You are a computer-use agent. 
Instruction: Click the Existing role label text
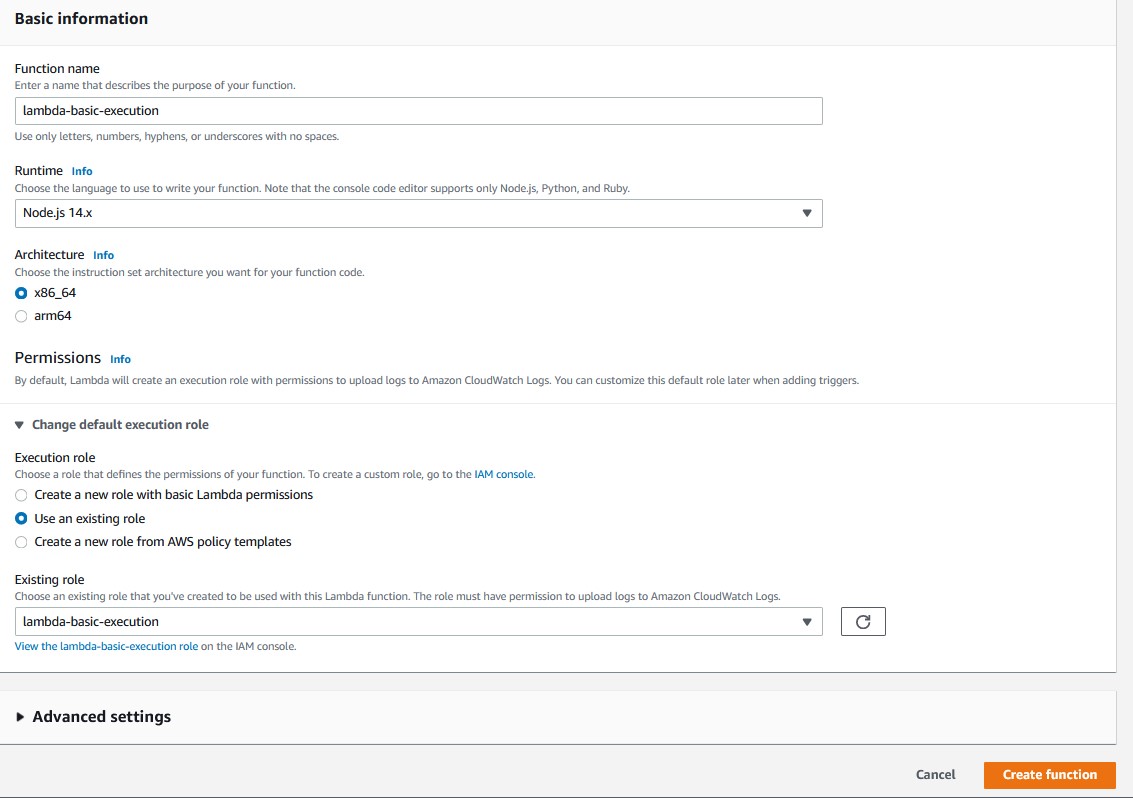(49, 580)
